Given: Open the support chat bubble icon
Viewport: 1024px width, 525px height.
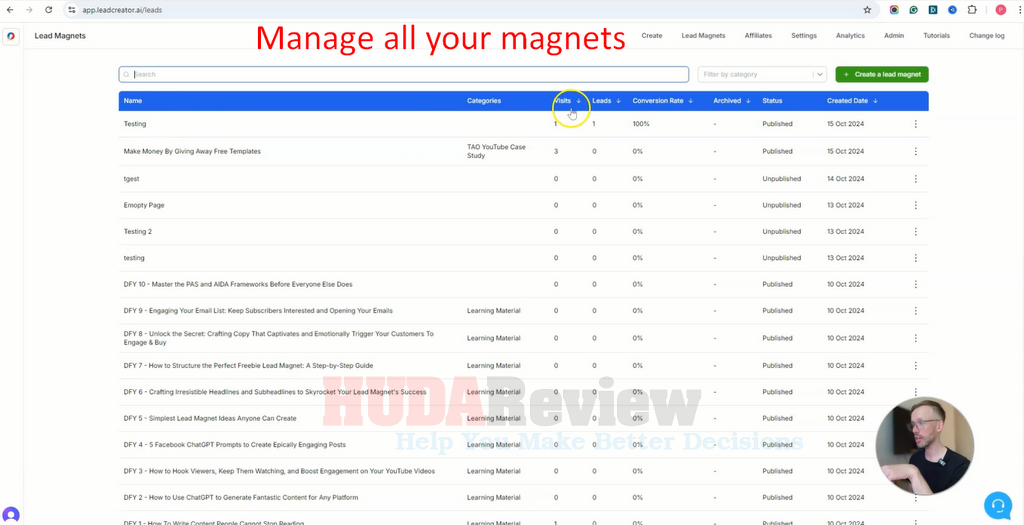Looking at the screenshot, I should pos(997,505).
